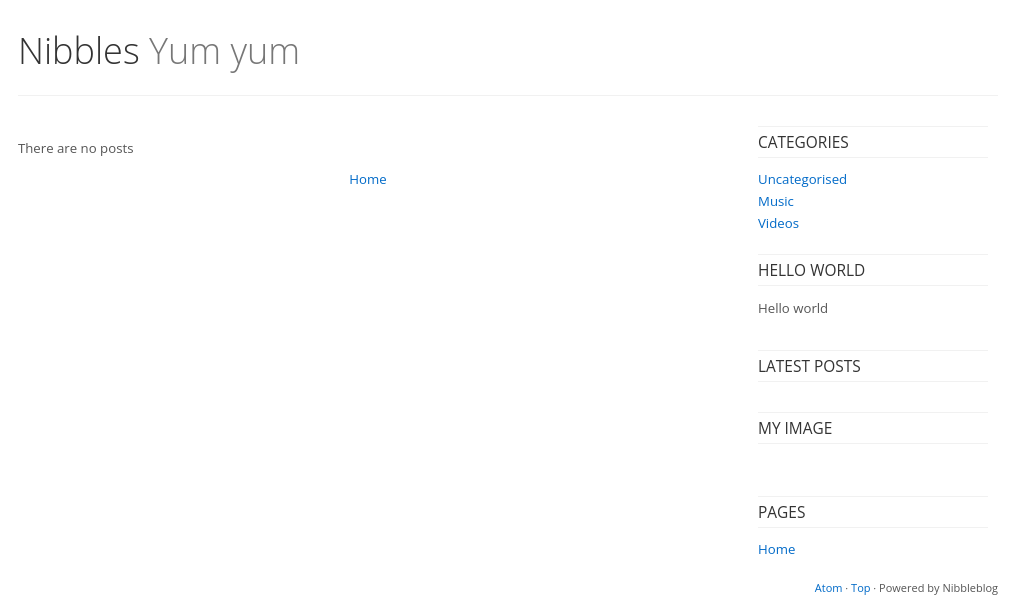Screen dimensions: 1015x607
Task: Open the Atom feed link
Action: [x=828, y=588]
